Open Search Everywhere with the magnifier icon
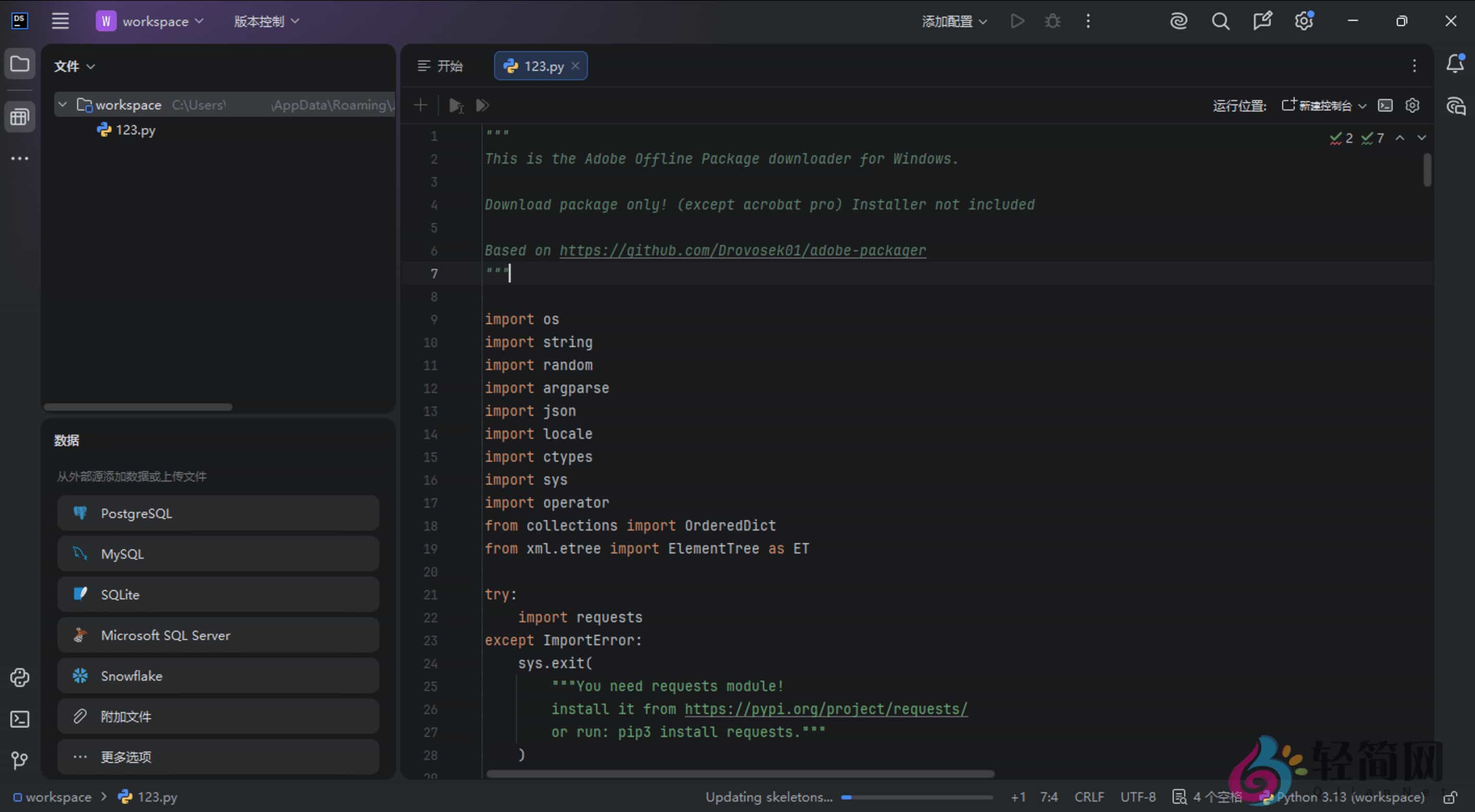This screenshot has height=812, width=1475. 1221,21
